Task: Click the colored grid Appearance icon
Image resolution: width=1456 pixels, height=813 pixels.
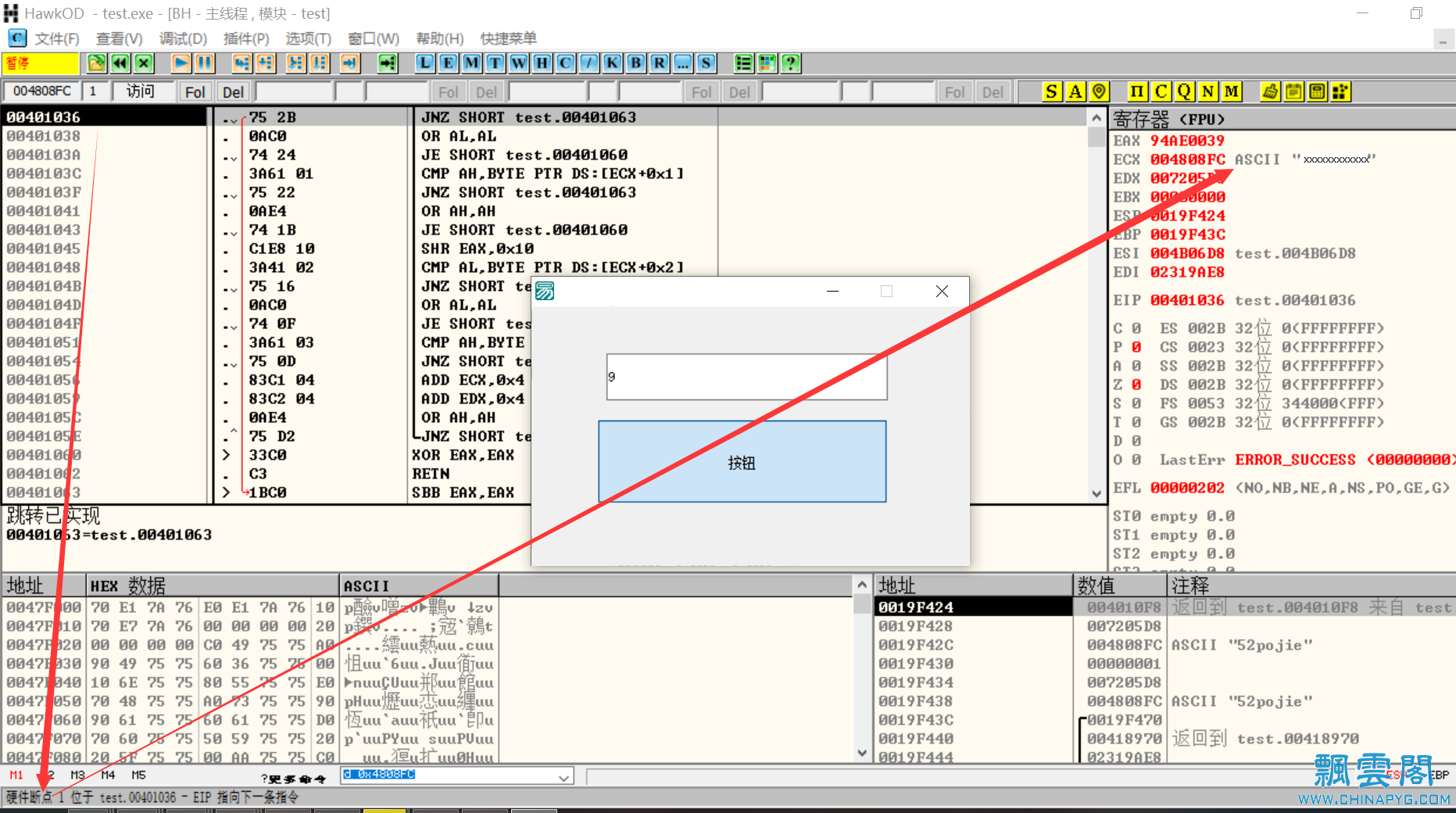Action: click(767, 63)
